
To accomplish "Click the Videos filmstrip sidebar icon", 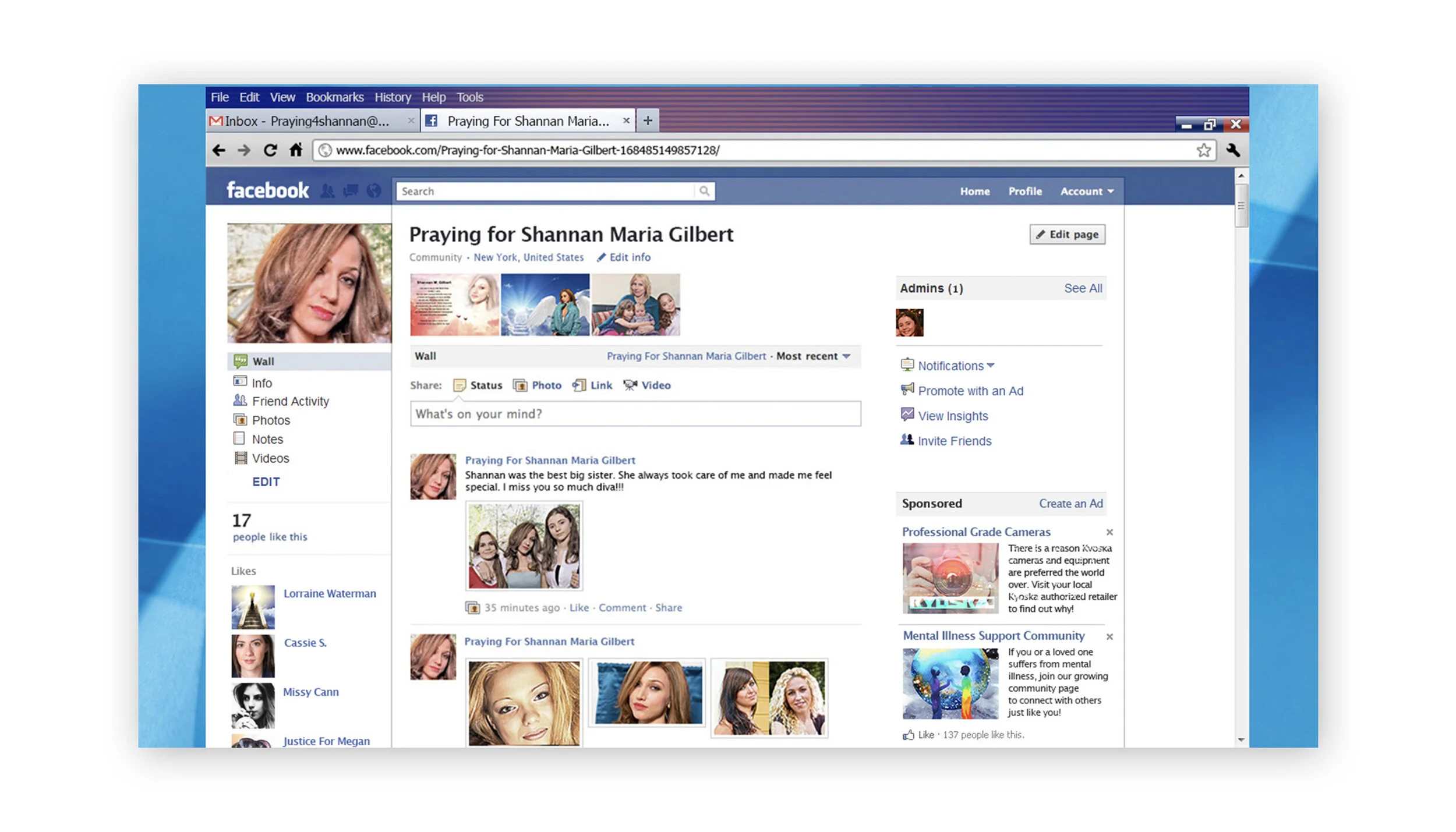I will 240,458.
